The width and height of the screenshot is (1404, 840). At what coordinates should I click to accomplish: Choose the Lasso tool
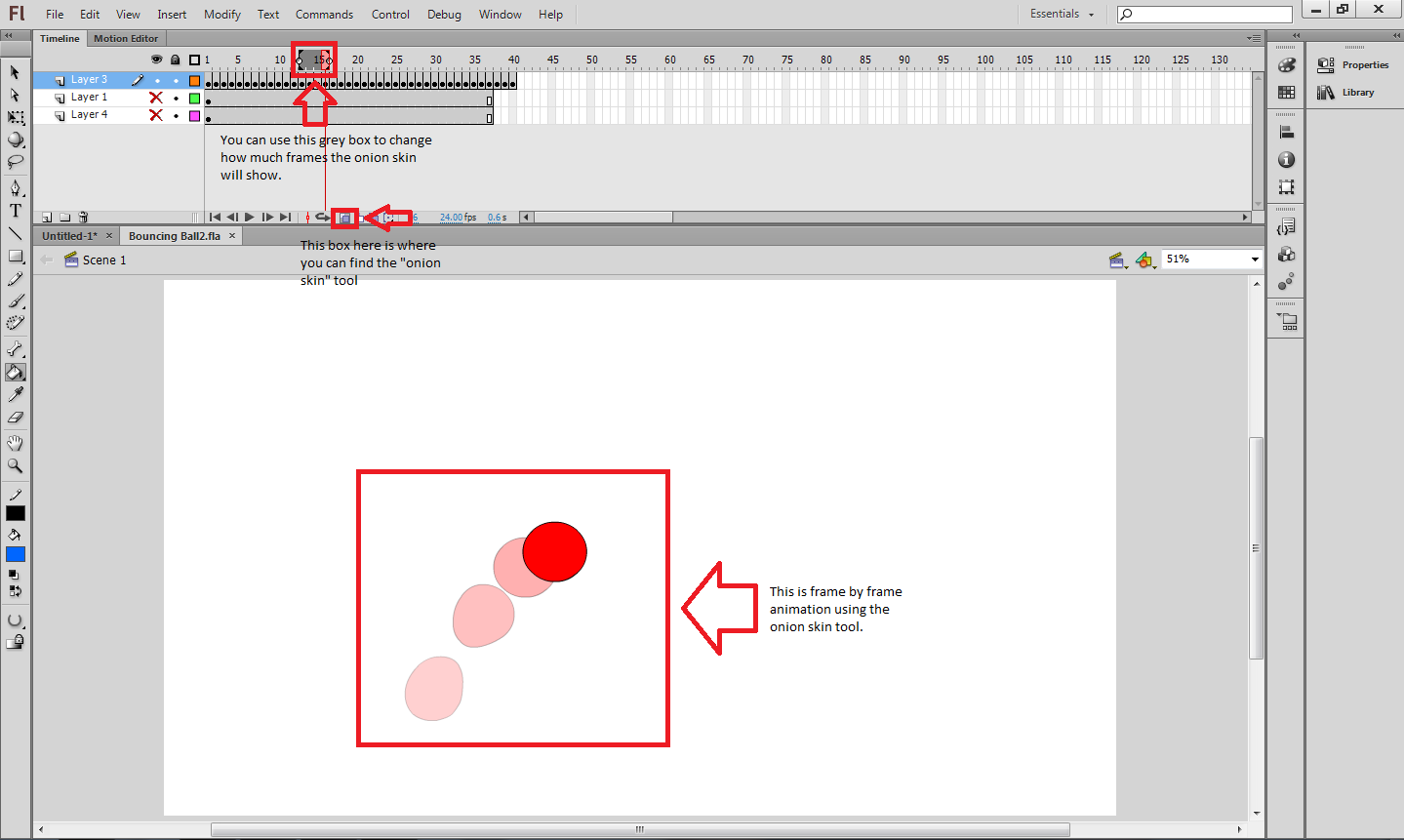(15, 162)
